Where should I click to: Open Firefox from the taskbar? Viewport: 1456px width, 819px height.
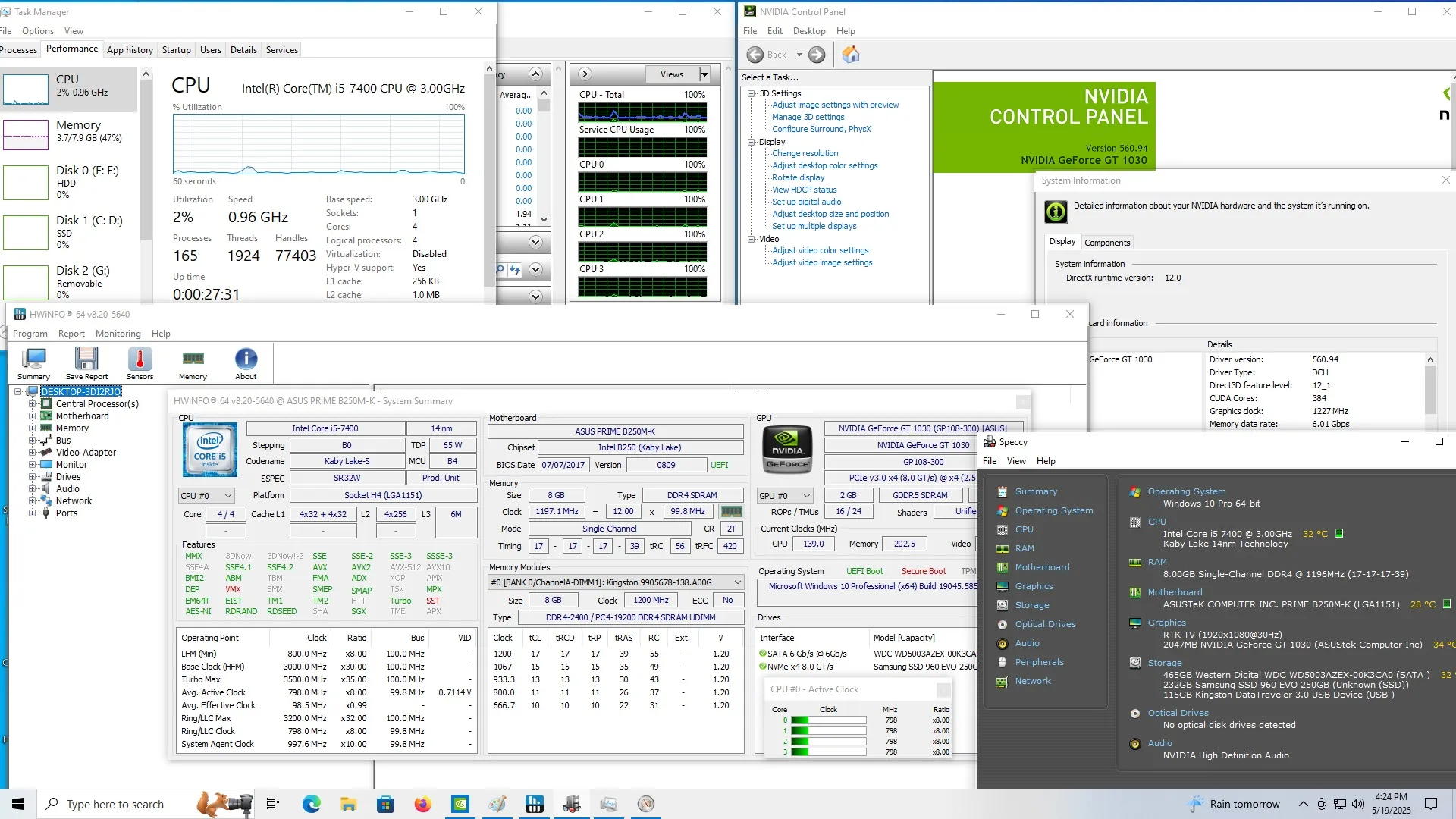422,804
